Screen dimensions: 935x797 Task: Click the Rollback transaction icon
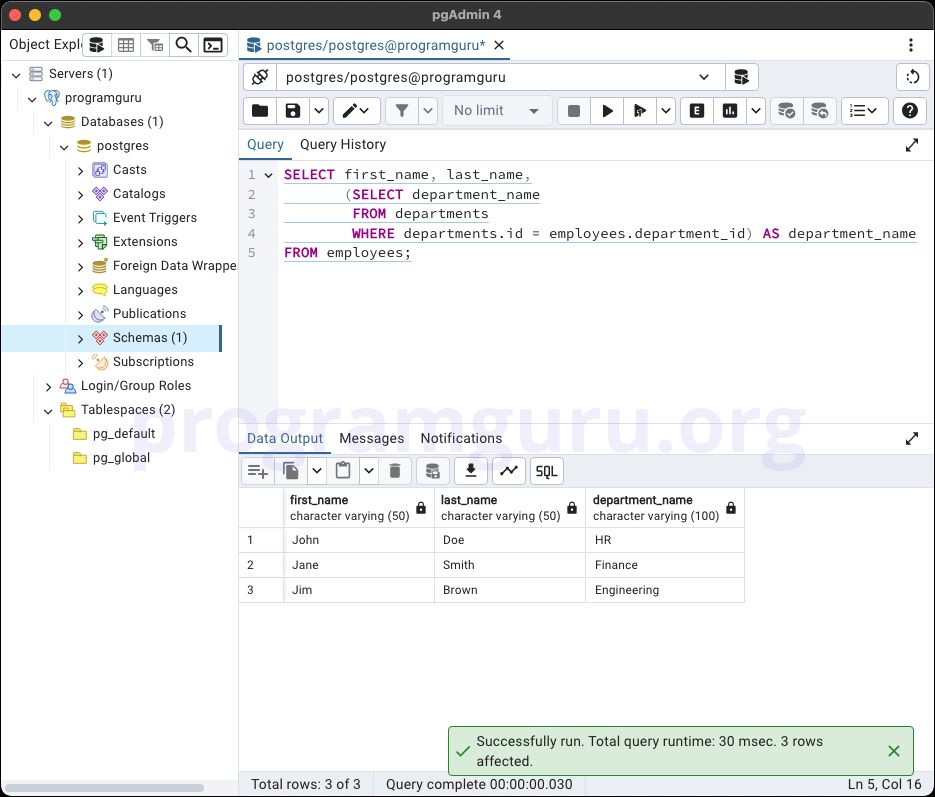pyautogui.click(x=819, y=110)
